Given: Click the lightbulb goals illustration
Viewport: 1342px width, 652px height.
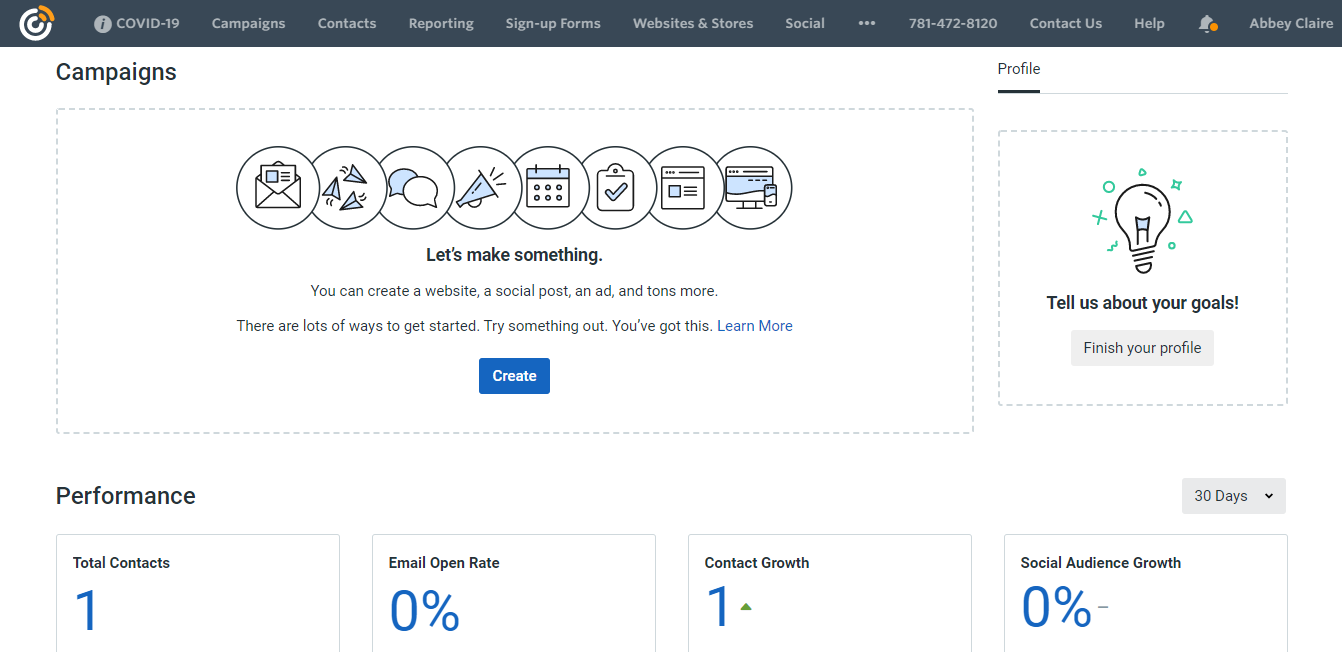Looking at the screenshot, I should click(1142, 222).
